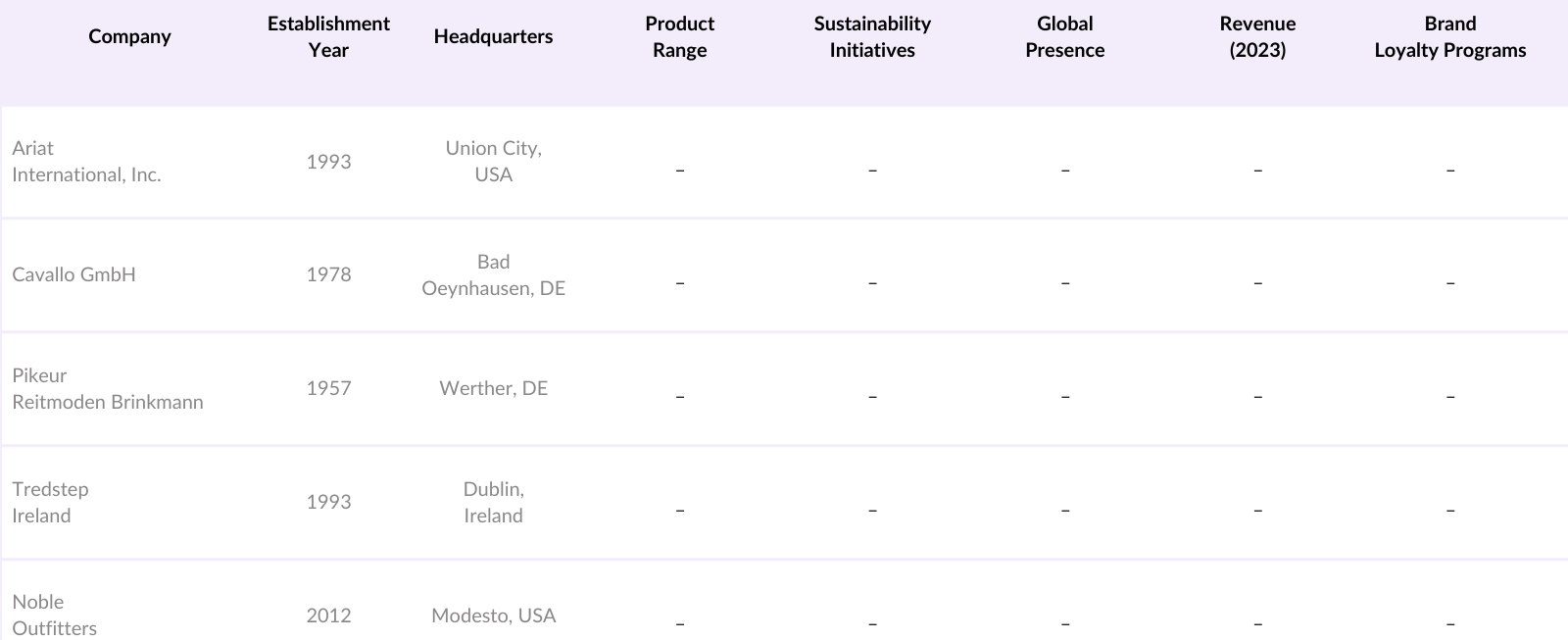
Task: Click the Product Range column header
Action: (679, 36)
